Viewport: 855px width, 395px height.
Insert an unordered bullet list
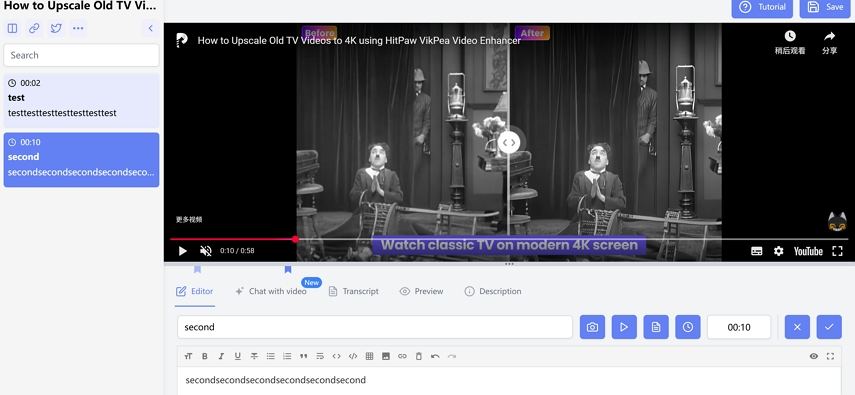pos(270,356)
